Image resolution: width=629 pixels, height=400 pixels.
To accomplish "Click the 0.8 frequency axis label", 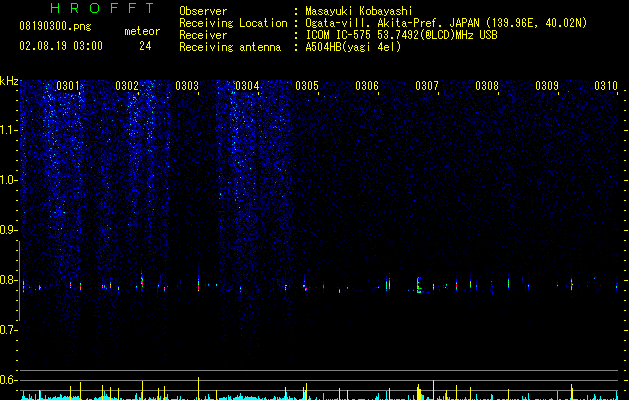I will pos(8,280).
